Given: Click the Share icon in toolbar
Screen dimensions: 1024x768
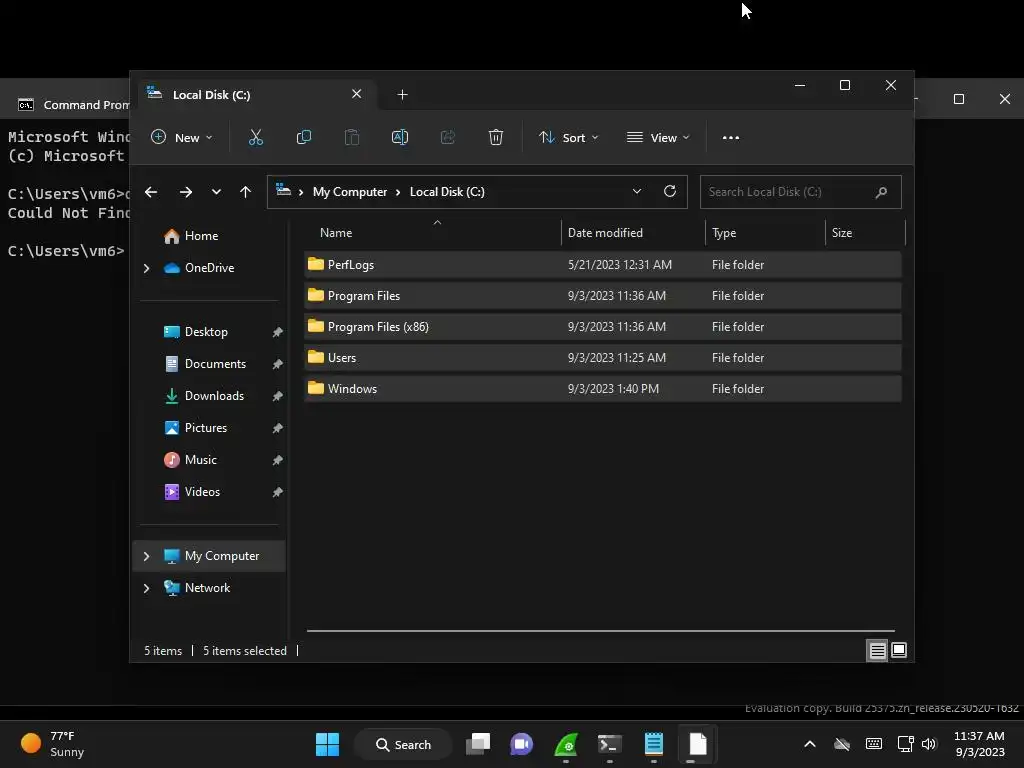Looking at the screenshot, I should 448,138.
